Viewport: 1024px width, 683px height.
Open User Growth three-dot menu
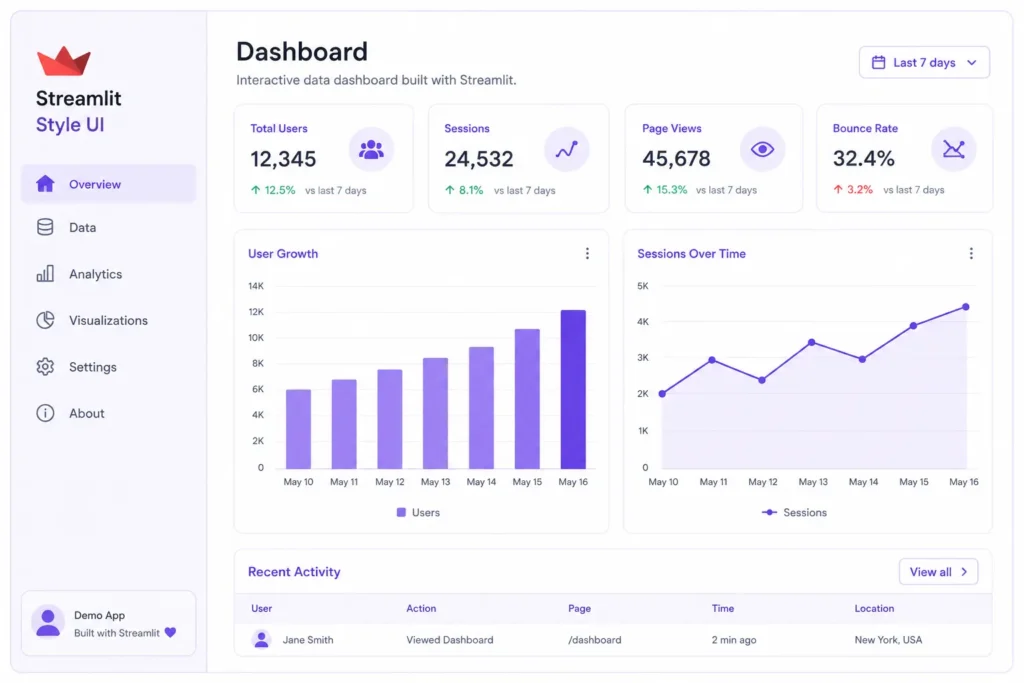(587, 253)
